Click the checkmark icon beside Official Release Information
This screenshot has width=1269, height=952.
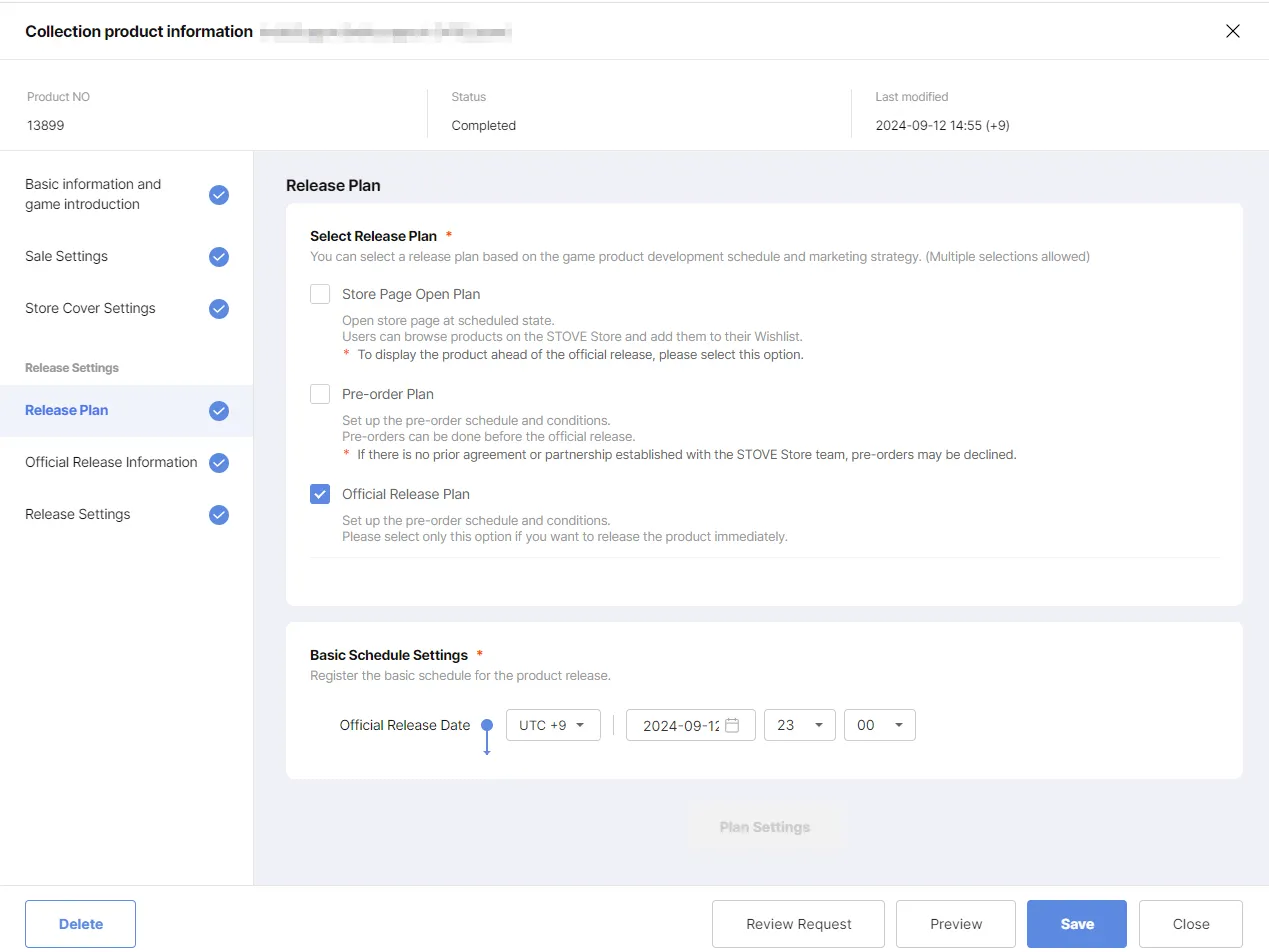[x=219, y=463]
